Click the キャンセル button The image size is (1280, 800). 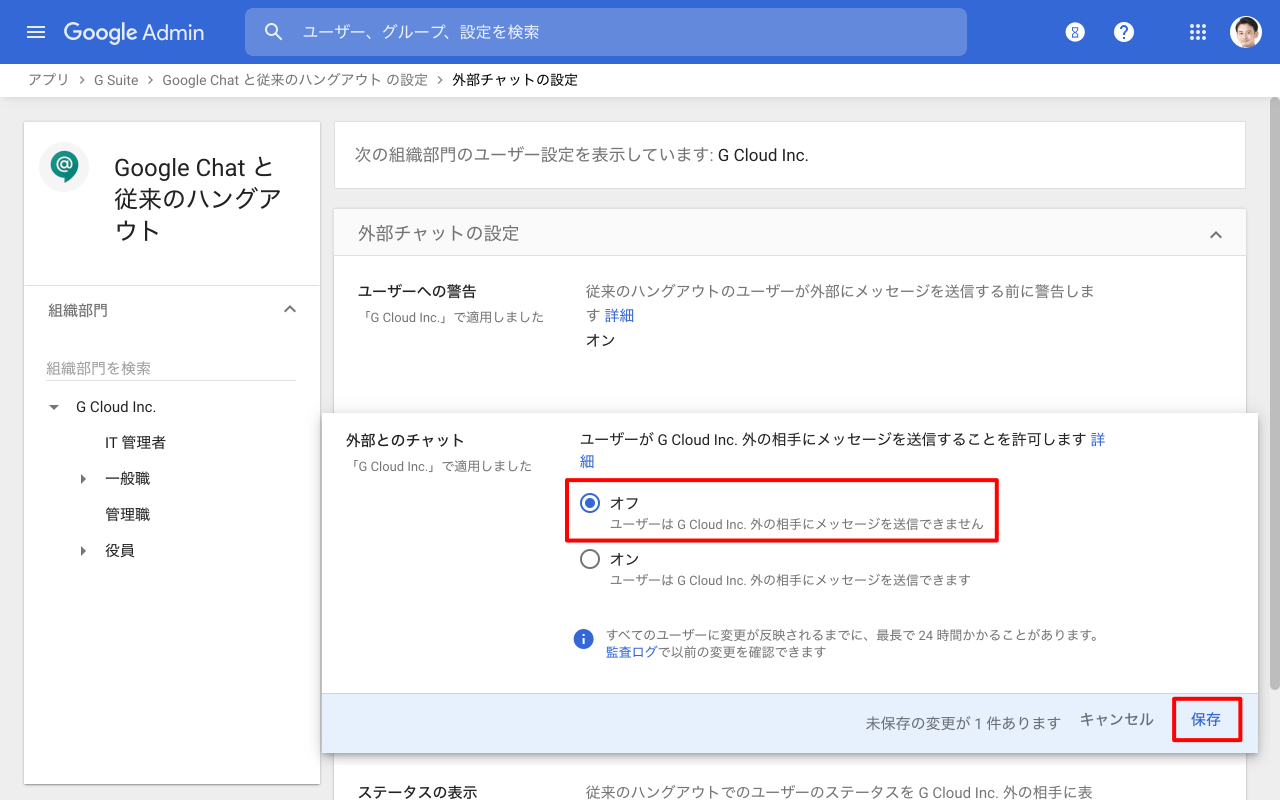tap(1116, 720)
